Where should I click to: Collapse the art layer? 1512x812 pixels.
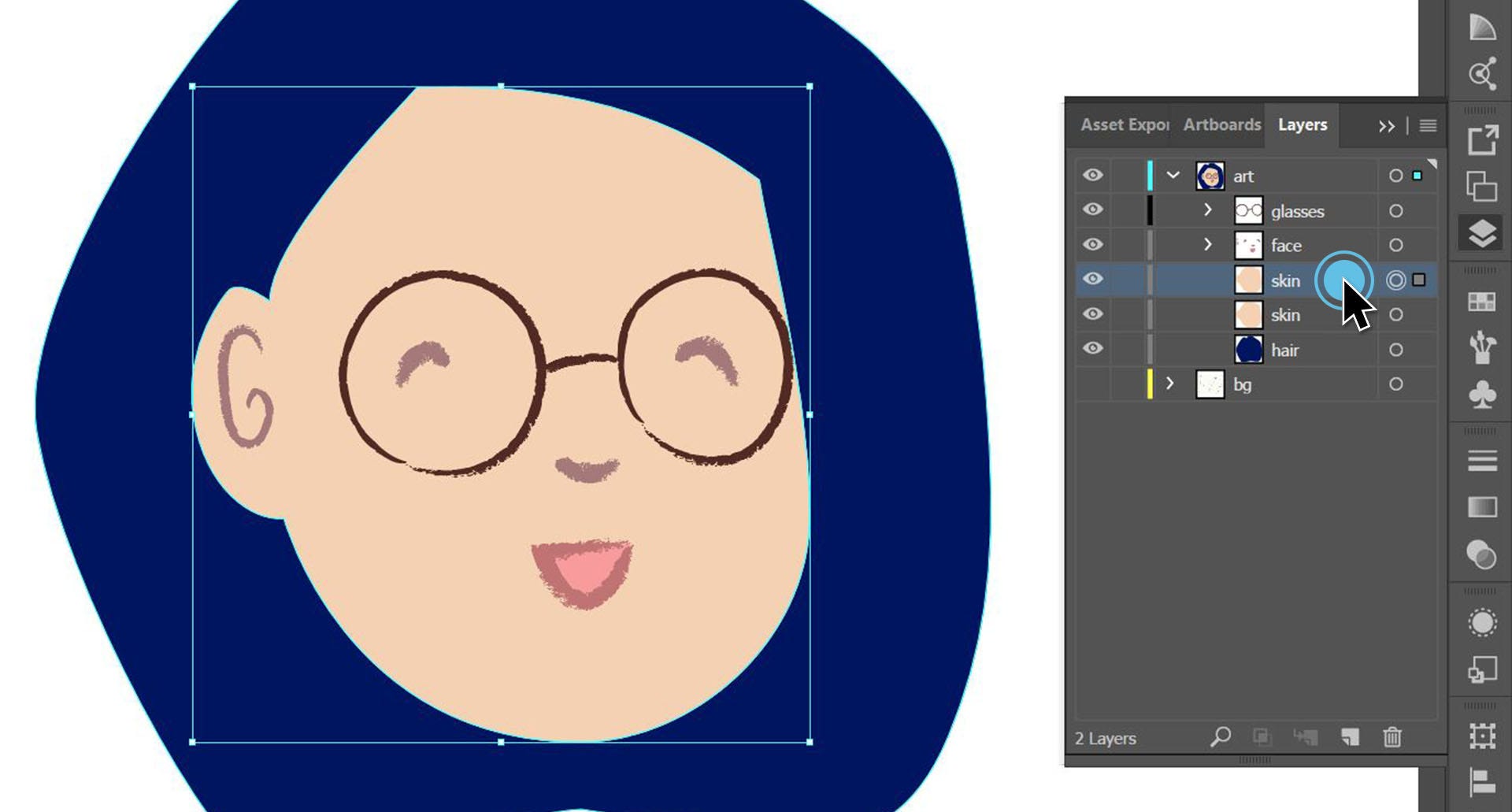tap(1174, 176)
